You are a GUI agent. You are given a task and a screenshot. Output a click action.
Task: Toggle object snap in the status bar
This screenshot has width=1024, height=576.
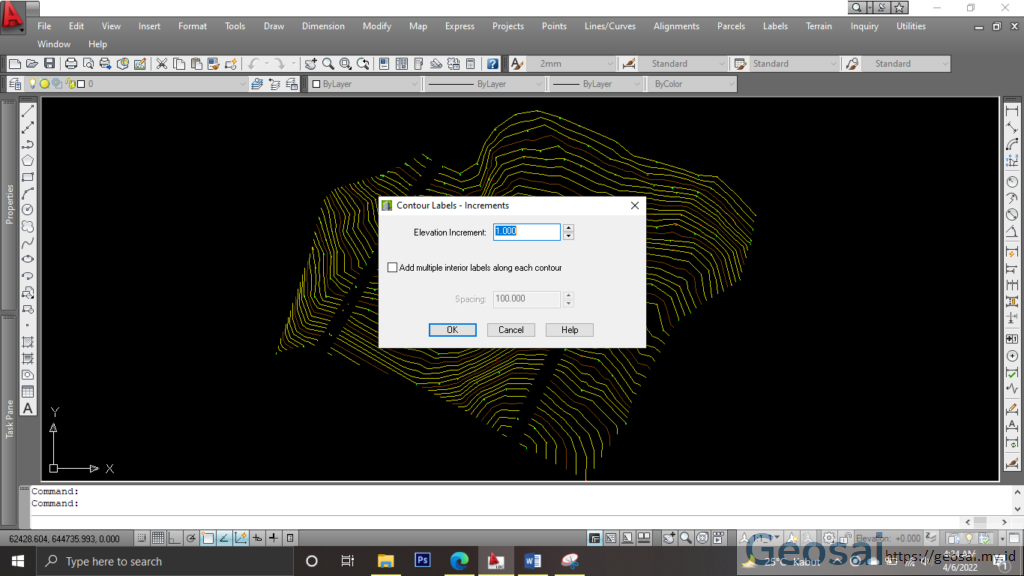pos(208,537)
